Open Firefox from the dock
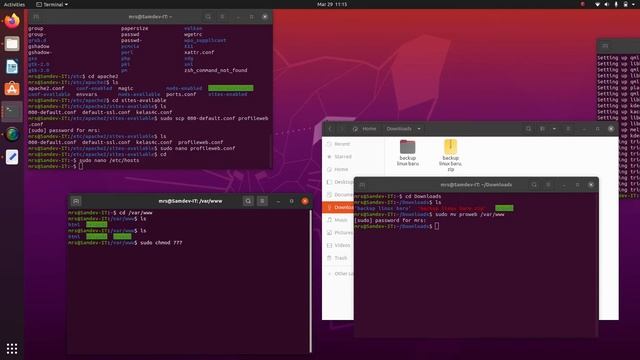 [12, 21]
